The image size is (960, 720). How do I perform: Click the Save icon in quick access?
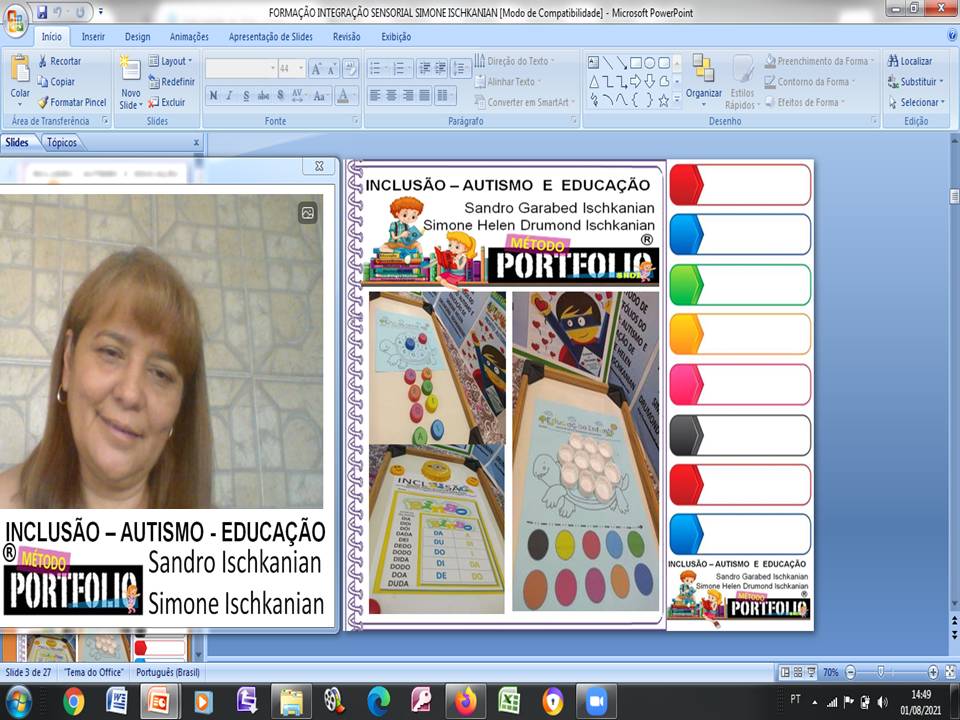point(42,12)
